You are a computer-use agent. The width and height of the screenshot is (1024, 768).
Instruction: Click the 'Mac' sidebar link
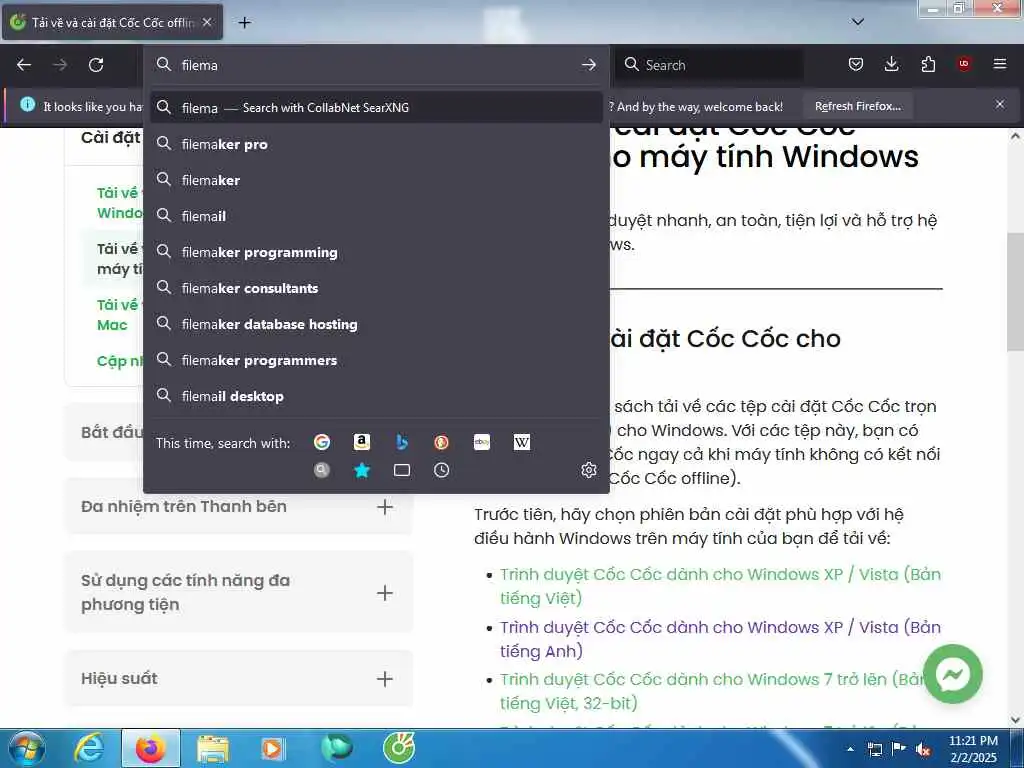(x=112, y=325)
